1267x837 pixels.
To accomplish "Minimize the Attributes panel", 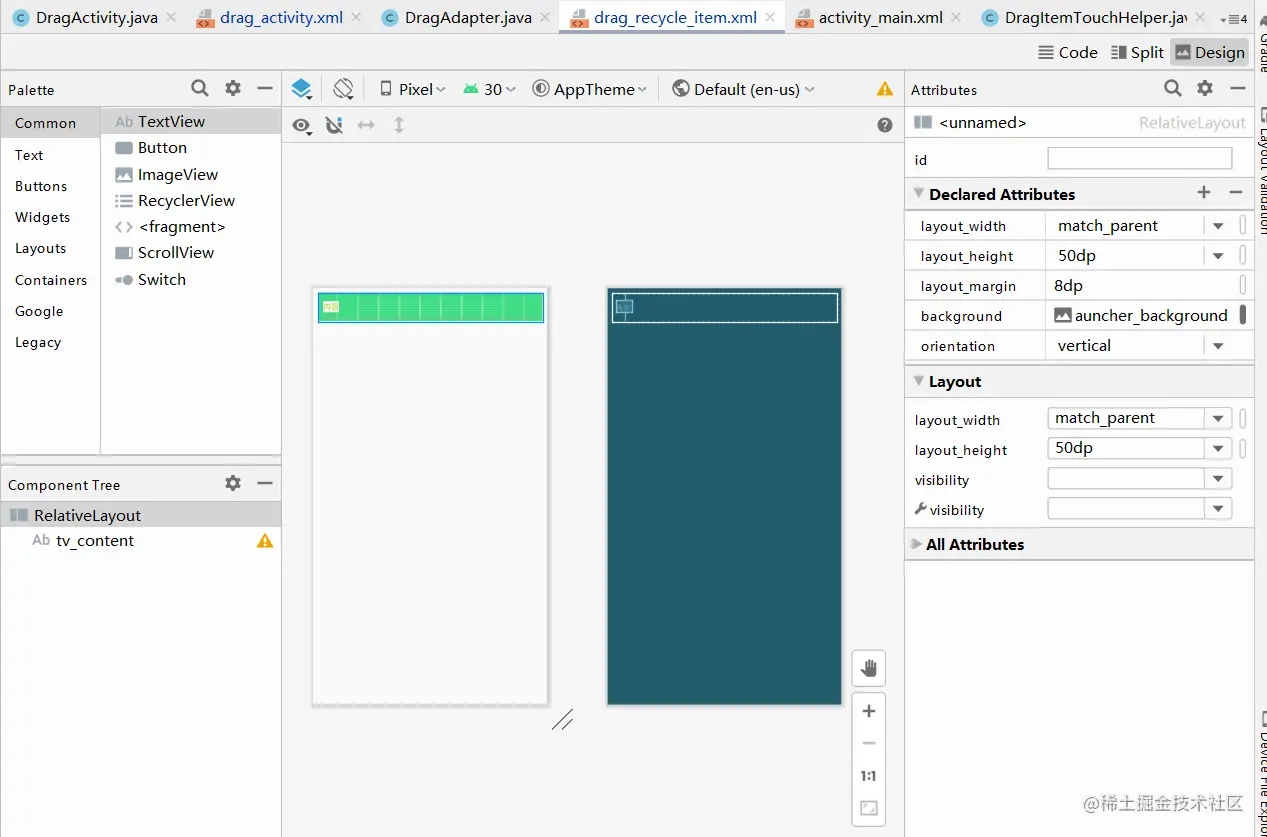I will [x=1237, y=88].
